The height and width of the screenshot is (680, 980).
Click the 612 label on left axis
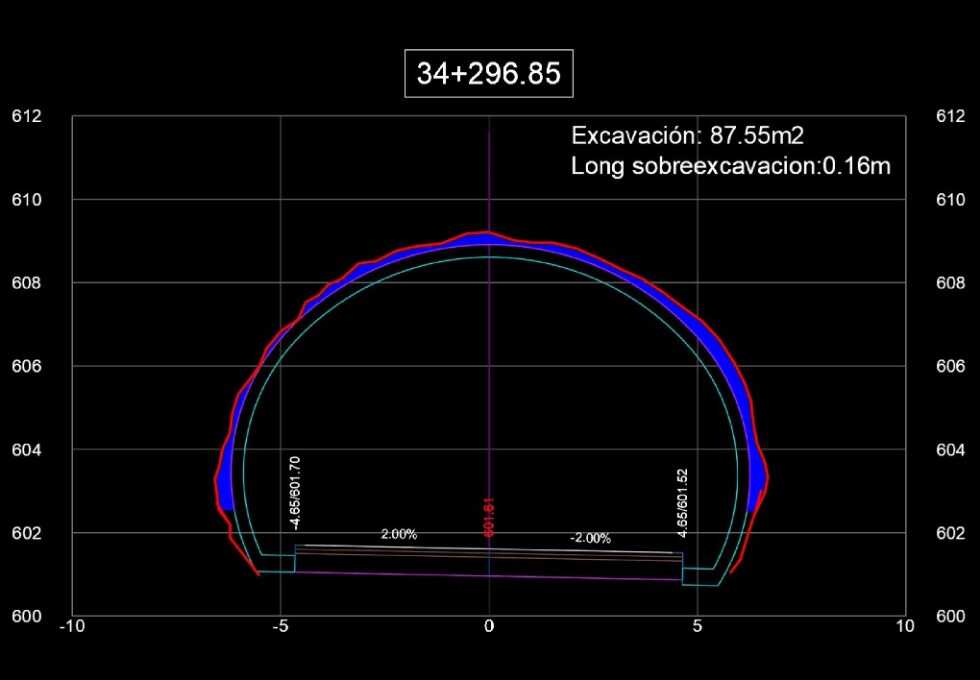point(27,117)
